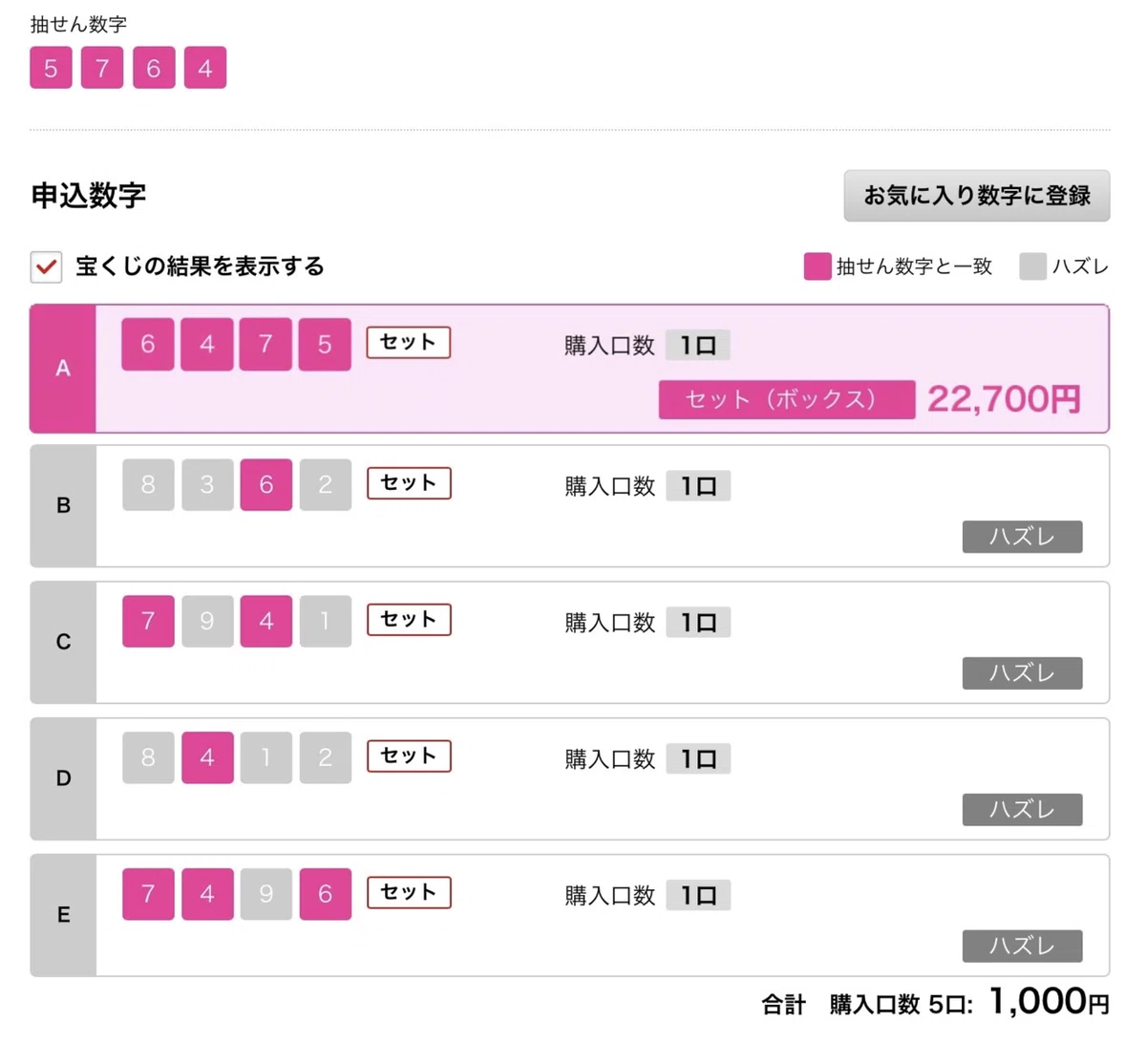Select the pink A row tab

(x=63, y=369)
